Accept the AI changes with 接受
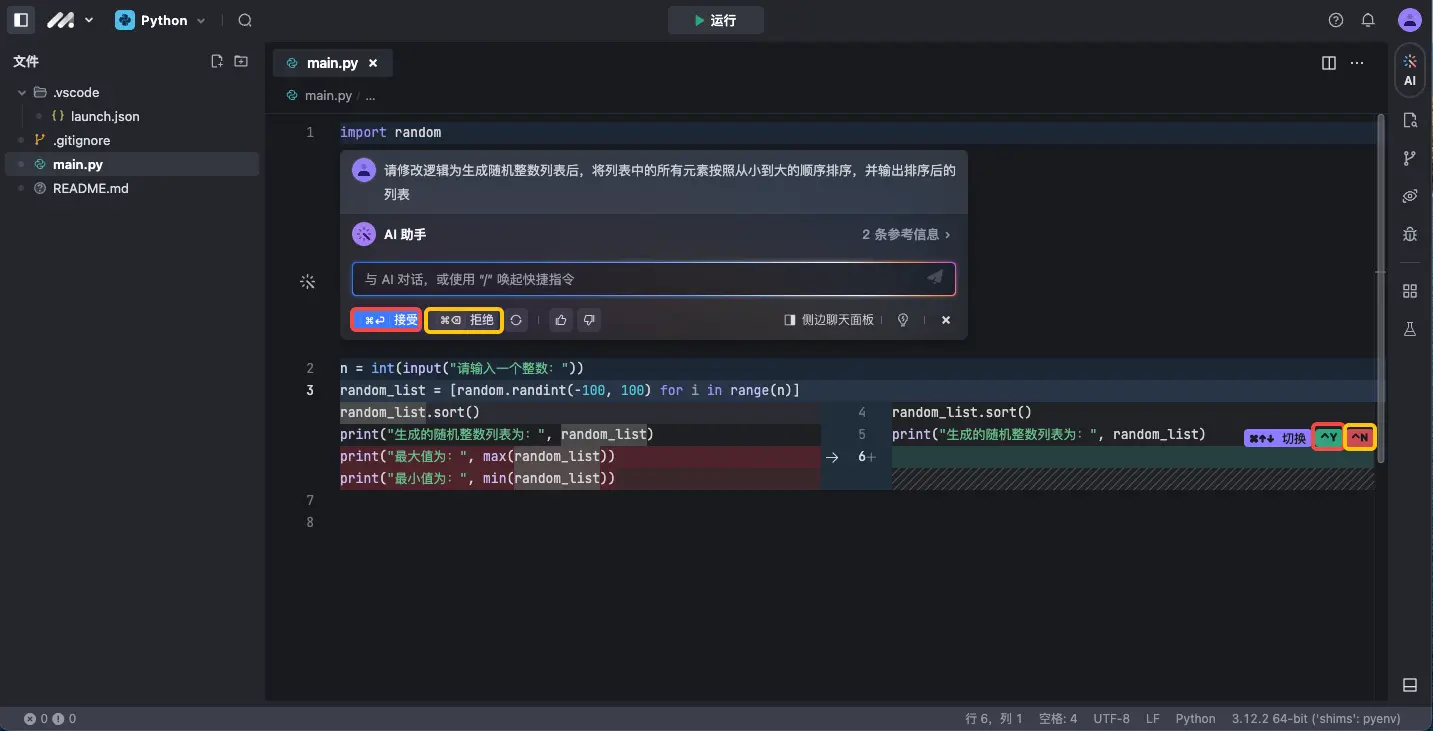Viewport: 1433px width, 731px height. click(386, 320)
